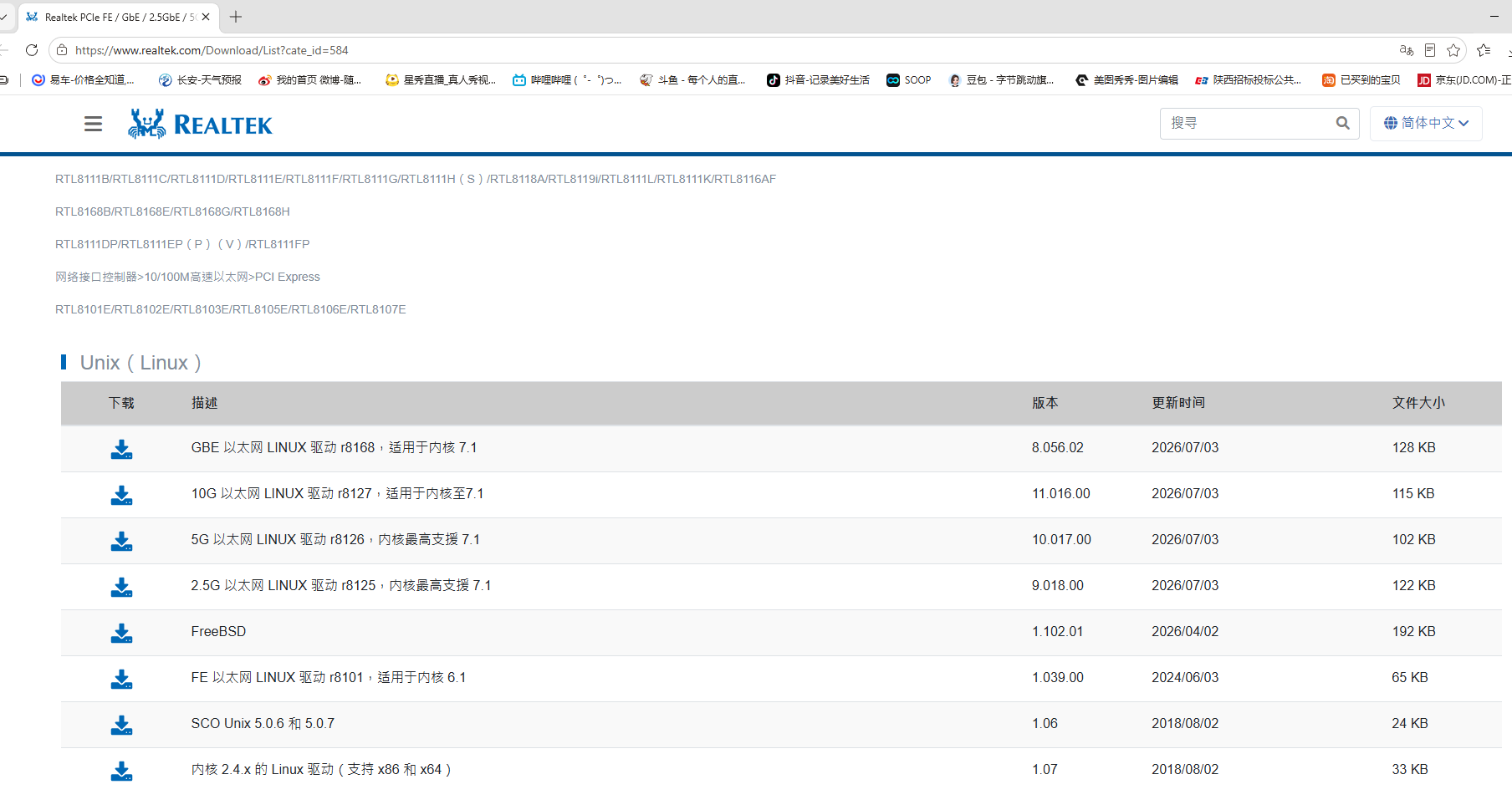Download the FreeBSD driver
1512x810 pixels.
point(121,633)
